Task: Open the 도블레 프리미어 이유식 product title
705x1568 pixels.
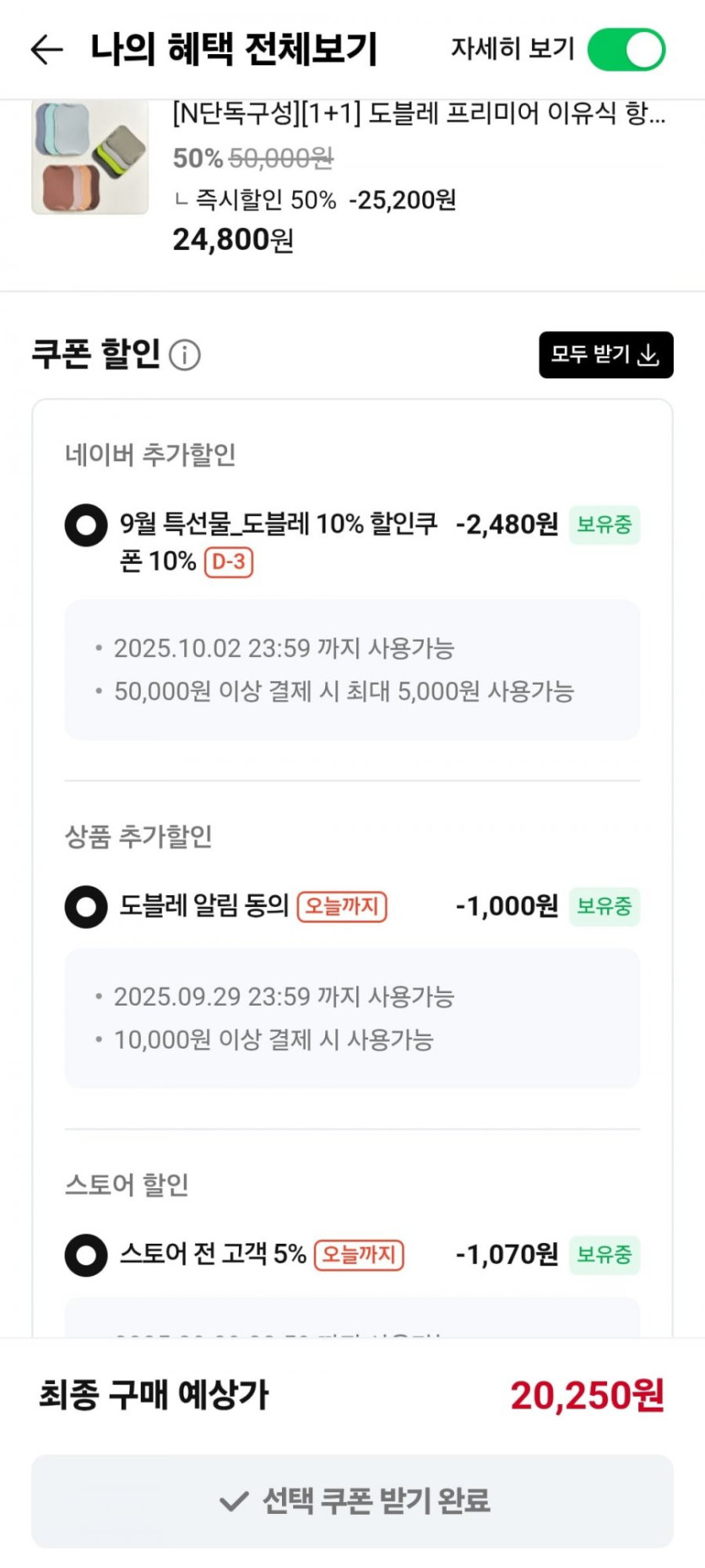Action: [419, 113]
